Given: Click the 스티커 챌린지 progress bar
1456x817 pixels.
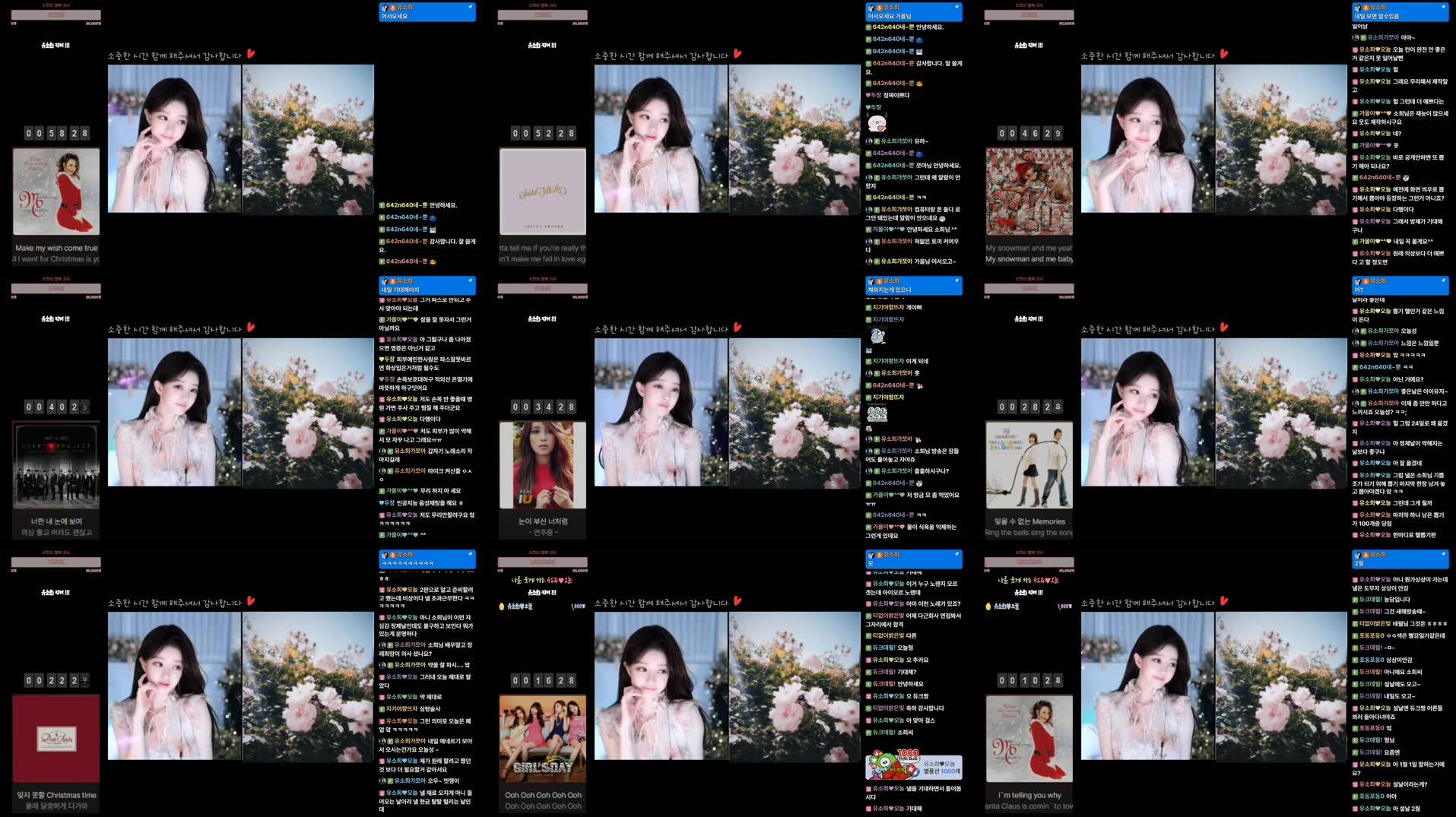Looking at the screenshot, I should point(54,14).
